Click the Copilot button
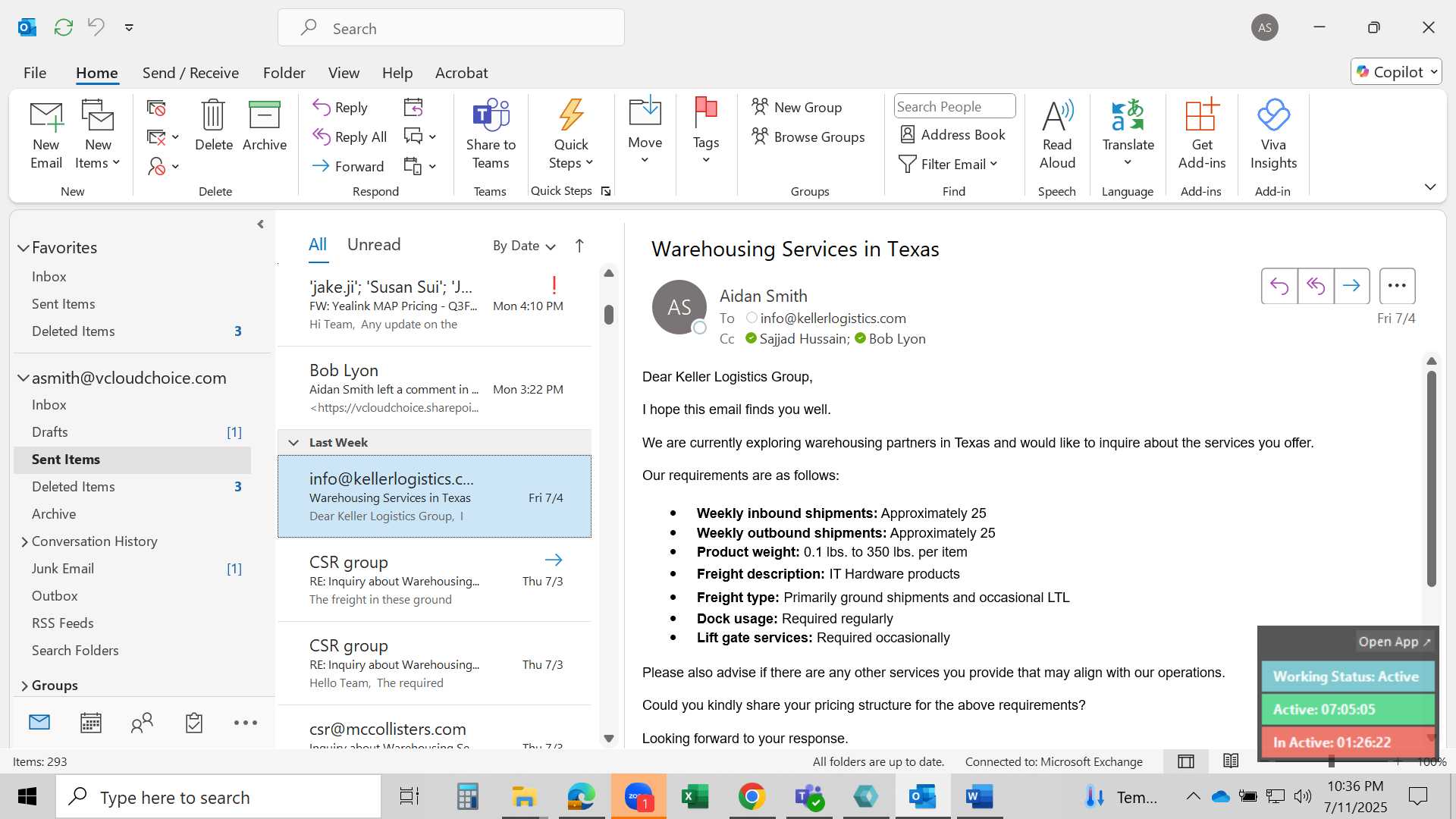Image resolution: width=1456 pixels, height=819 pixels. (1396, 72)
